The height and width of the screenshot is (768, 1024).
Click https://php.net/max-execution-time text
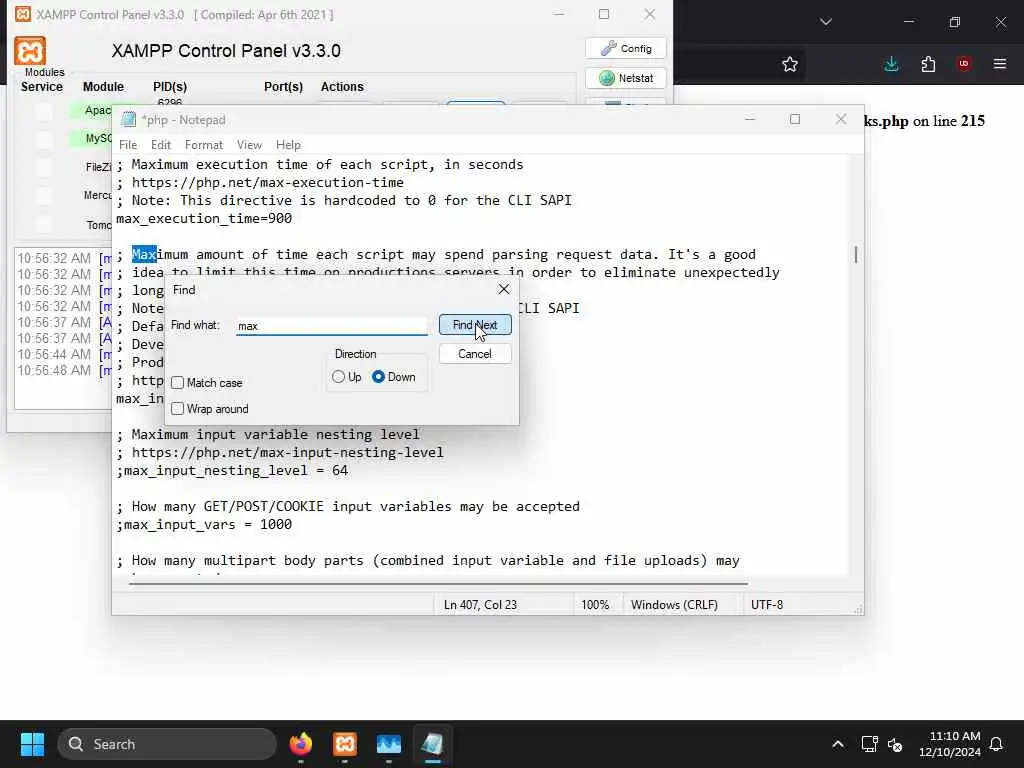268,182
